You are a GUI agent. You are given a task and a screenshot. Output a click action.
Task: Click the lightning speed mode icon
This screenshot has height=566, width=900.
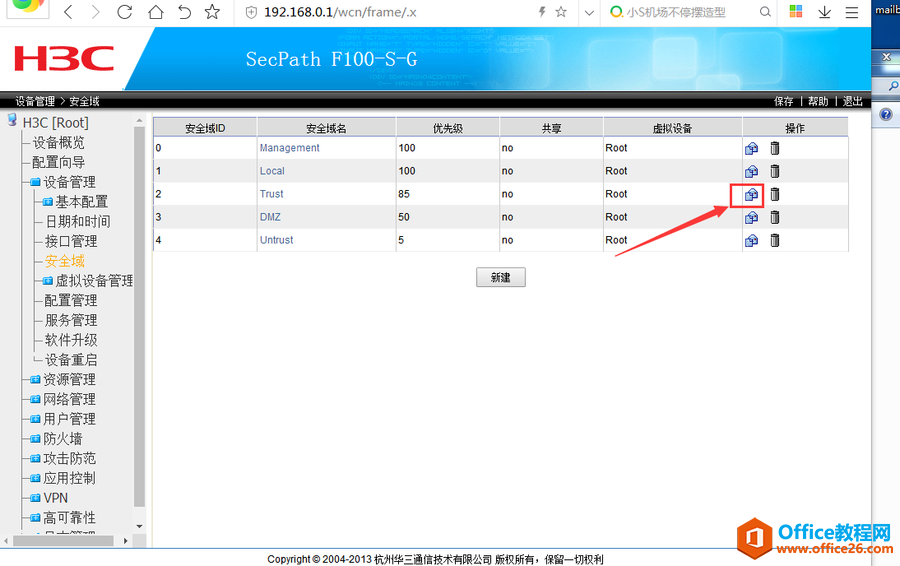(541, 11)
